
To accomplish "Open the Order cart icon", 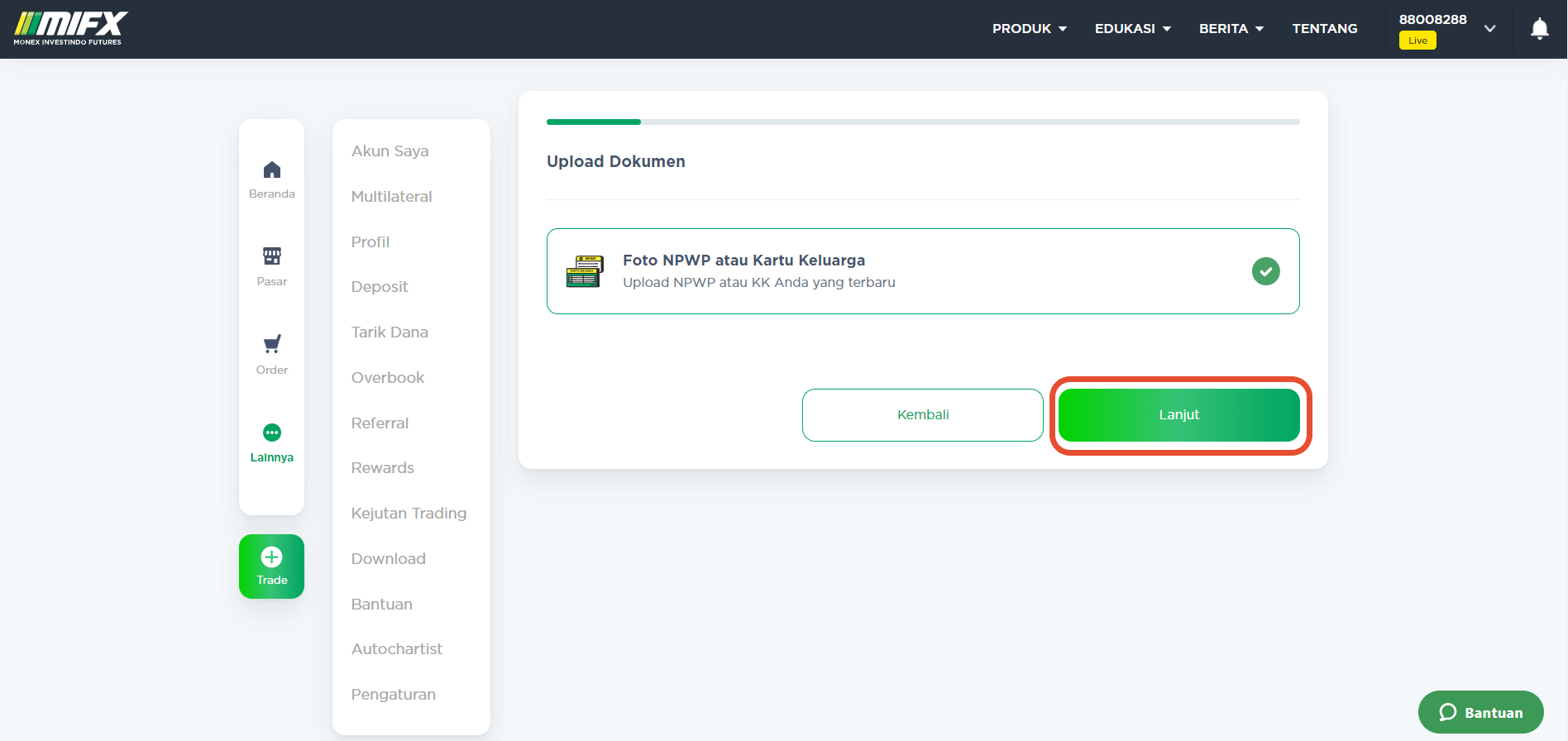I will click(272, 344).
